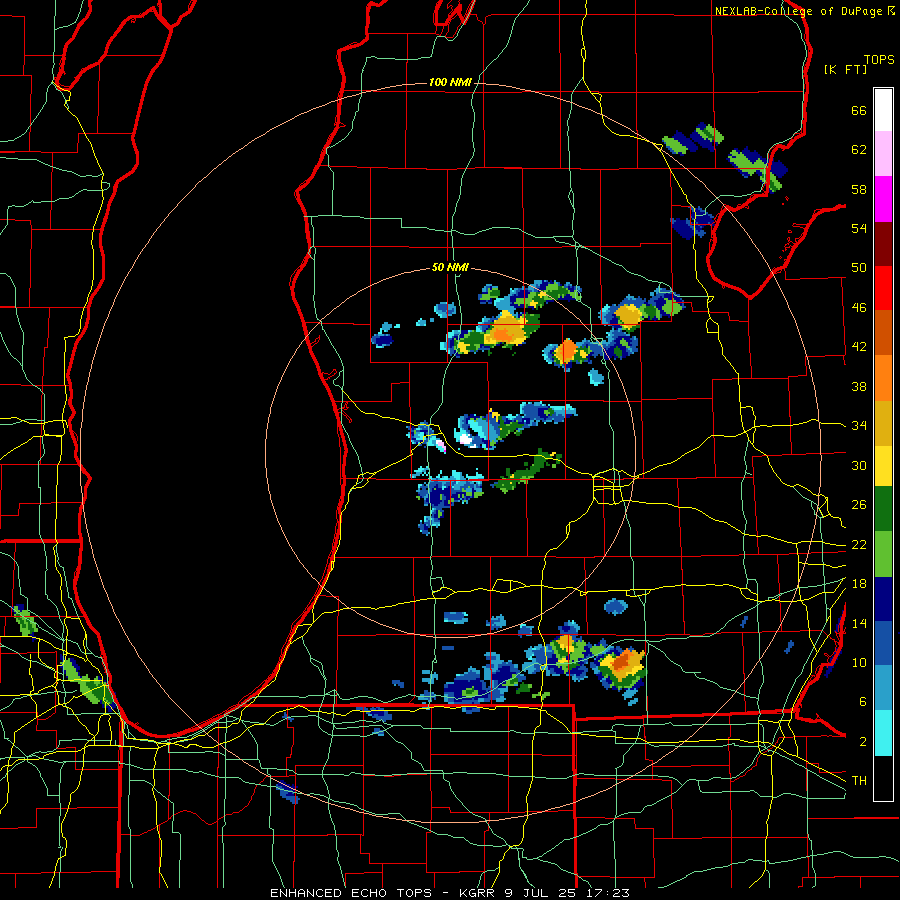Click the white 66 kft color swatch
Image resolution: width=900 pixels, height=900 pixels.
[883, 110]
